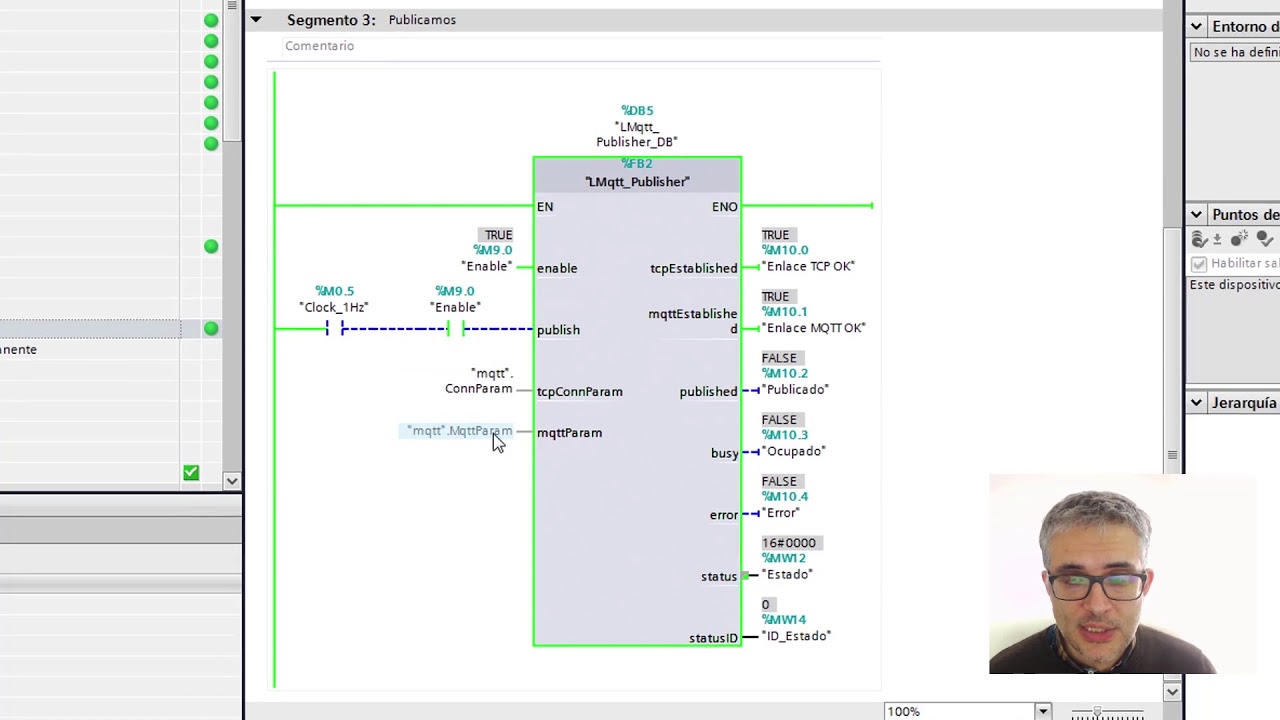Screen dimensions: 1280x720
Task: Click the green status dot in highlighted row
Action: [211, 328]
